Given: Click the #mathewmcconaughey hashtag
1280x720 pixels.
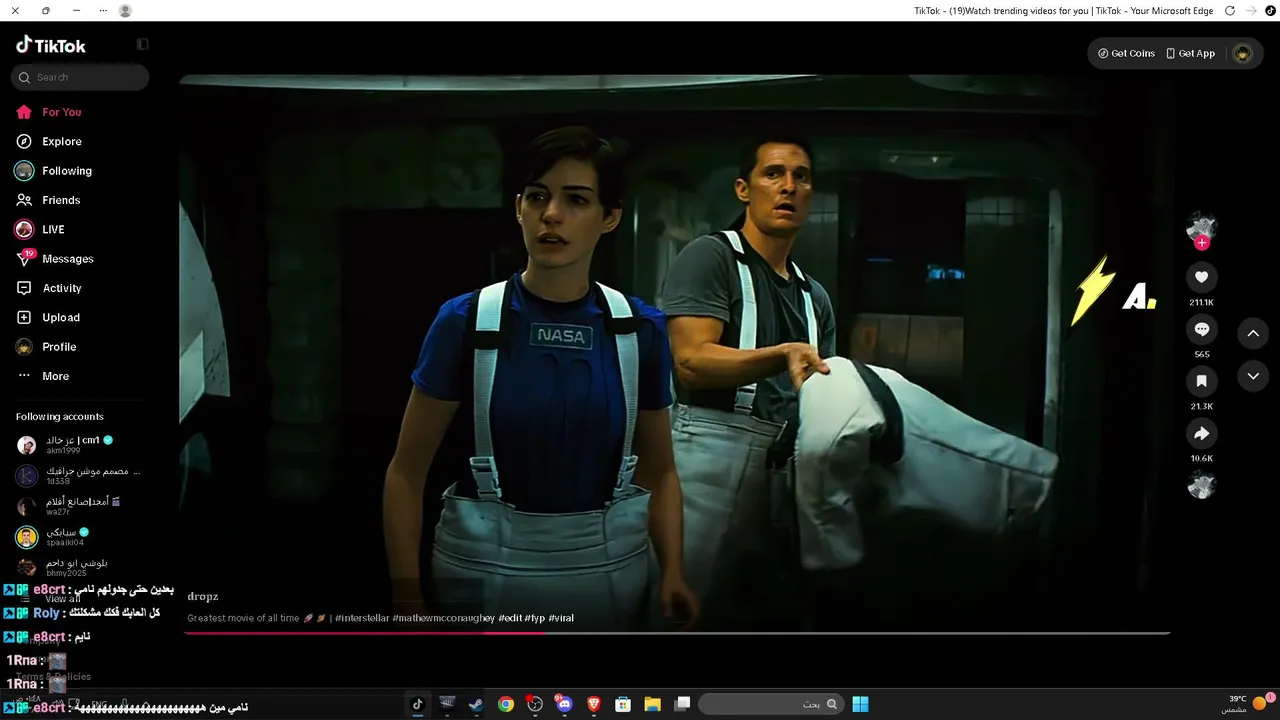Looking at the screenshot, I should coord(444,618).
